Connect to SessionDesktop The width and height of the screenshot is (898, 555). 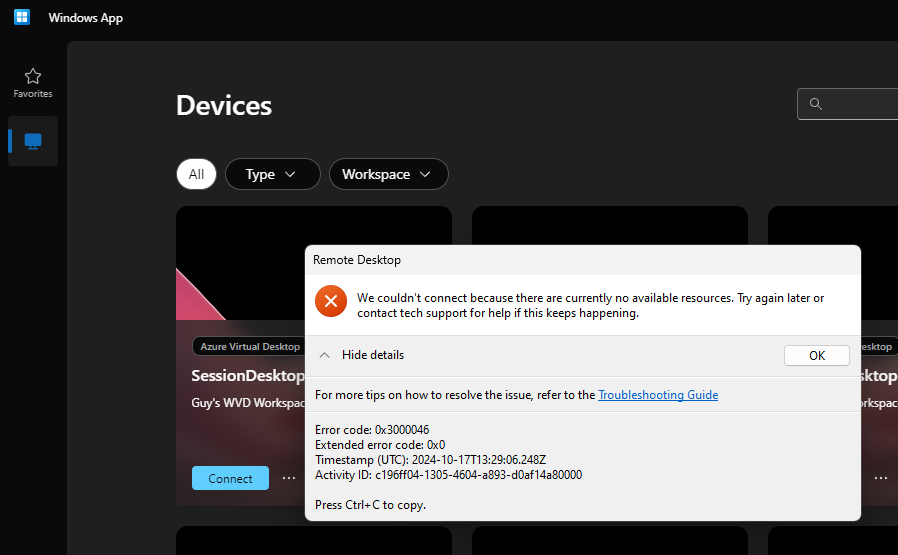[x=230, y=478]
